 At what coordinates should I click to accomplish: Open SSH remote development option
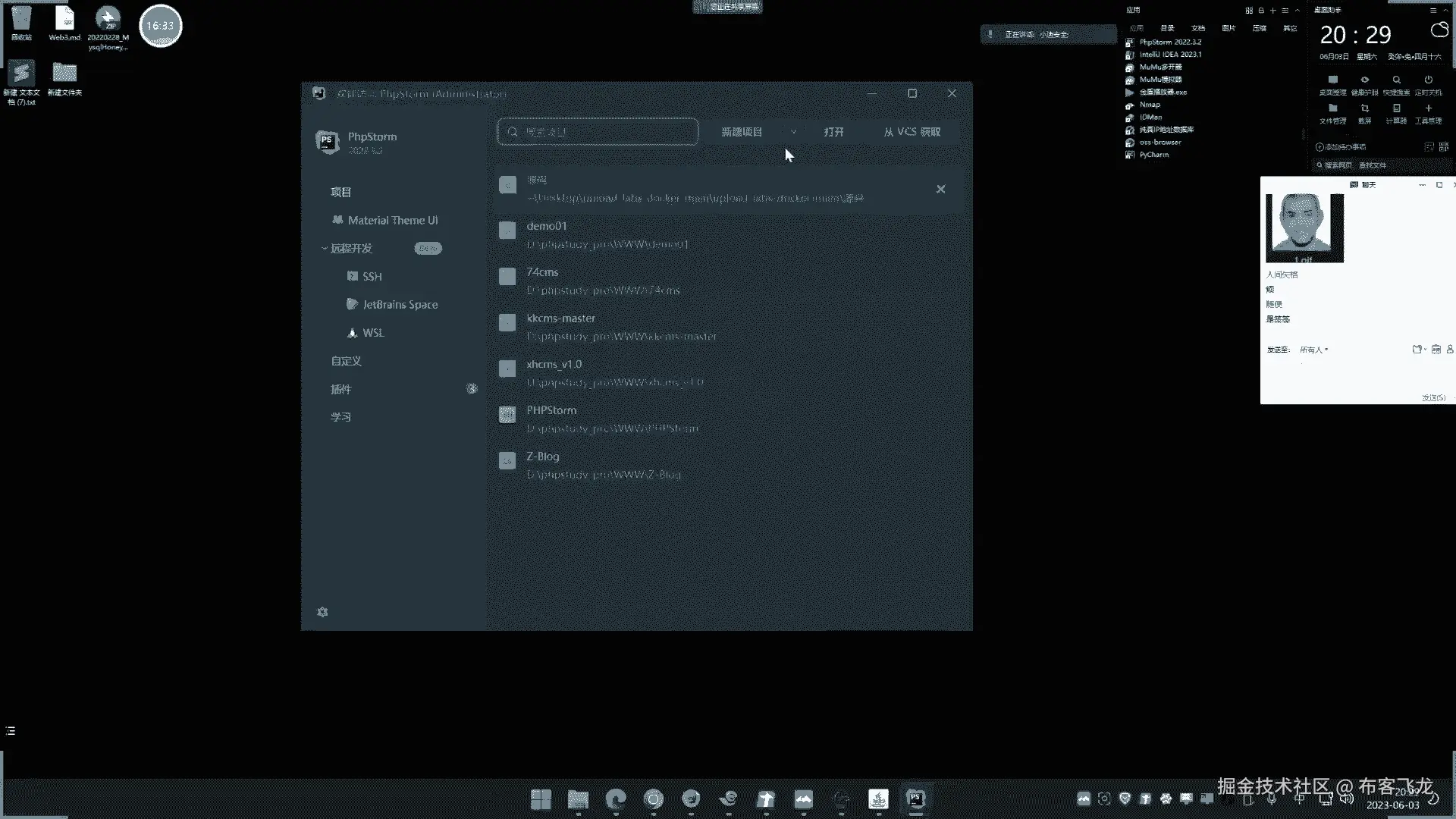point(372,277)
